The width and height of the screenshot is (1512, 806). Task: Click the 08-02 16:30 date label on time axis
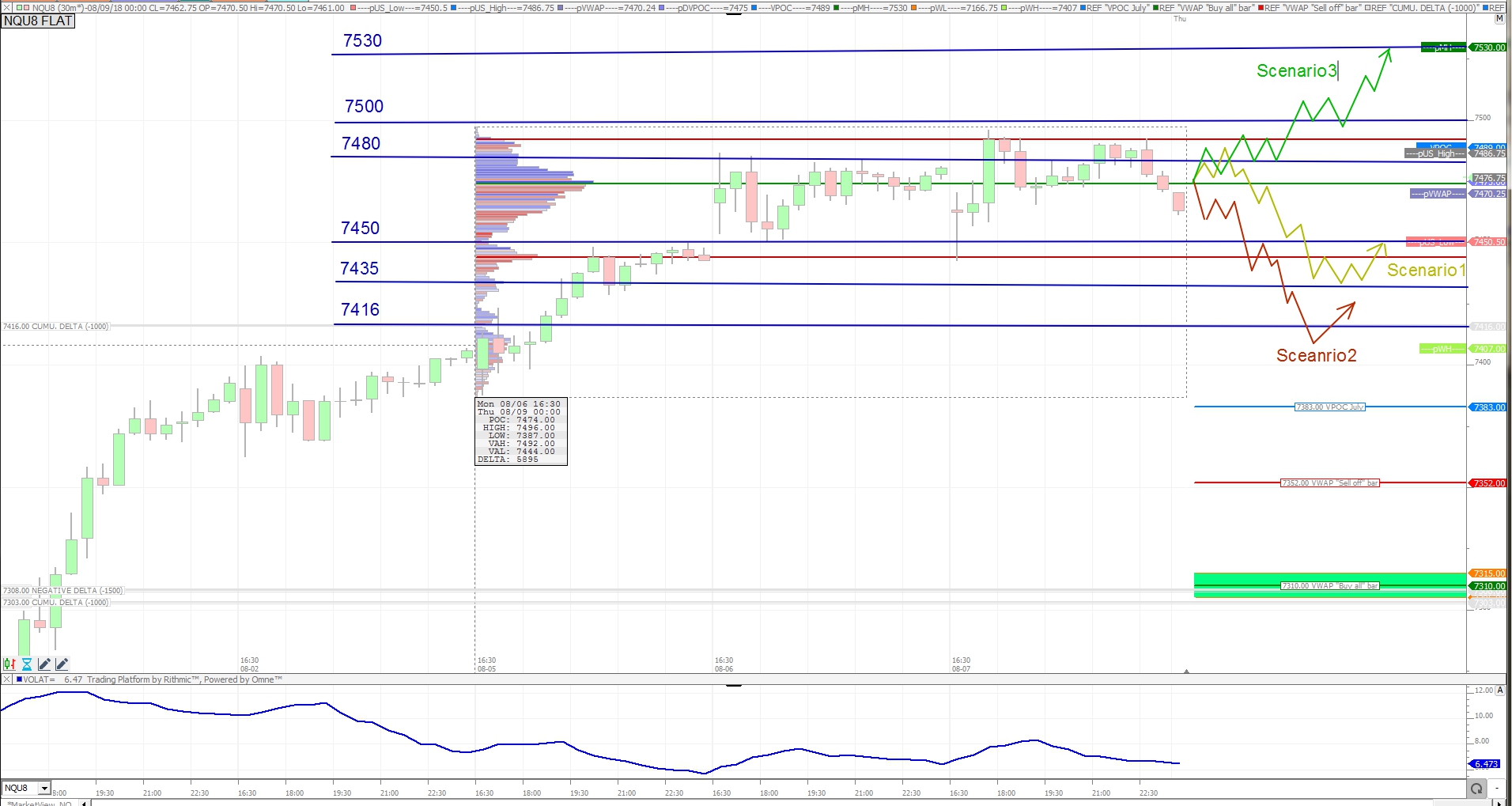(249, 664)
